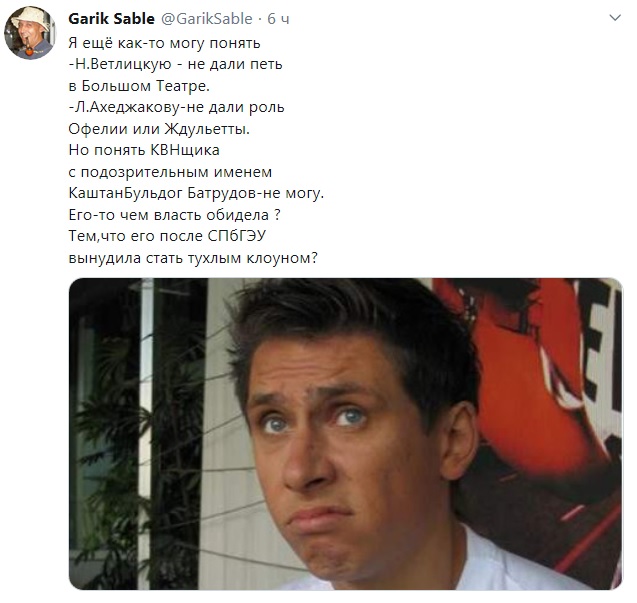637x603 pixels.
Task: Click the line 'вынудила стать тухлым клоуном?'
Action: (x=193, y=258)
